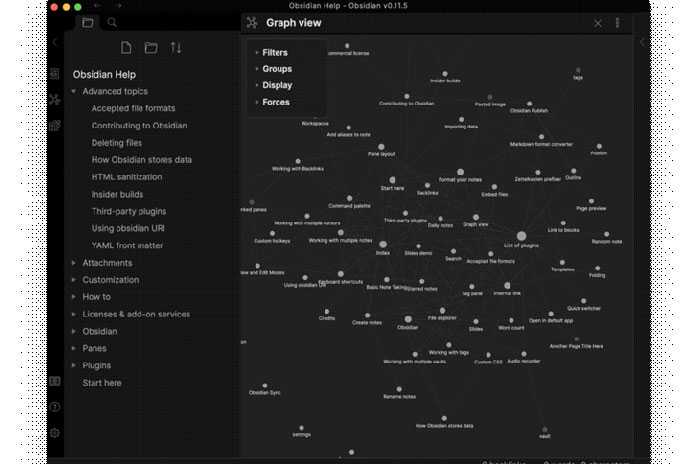The height and width of the screenshot is (464, 696).
Task: Open more options menu in Graph view header
Action: (618, 23)
